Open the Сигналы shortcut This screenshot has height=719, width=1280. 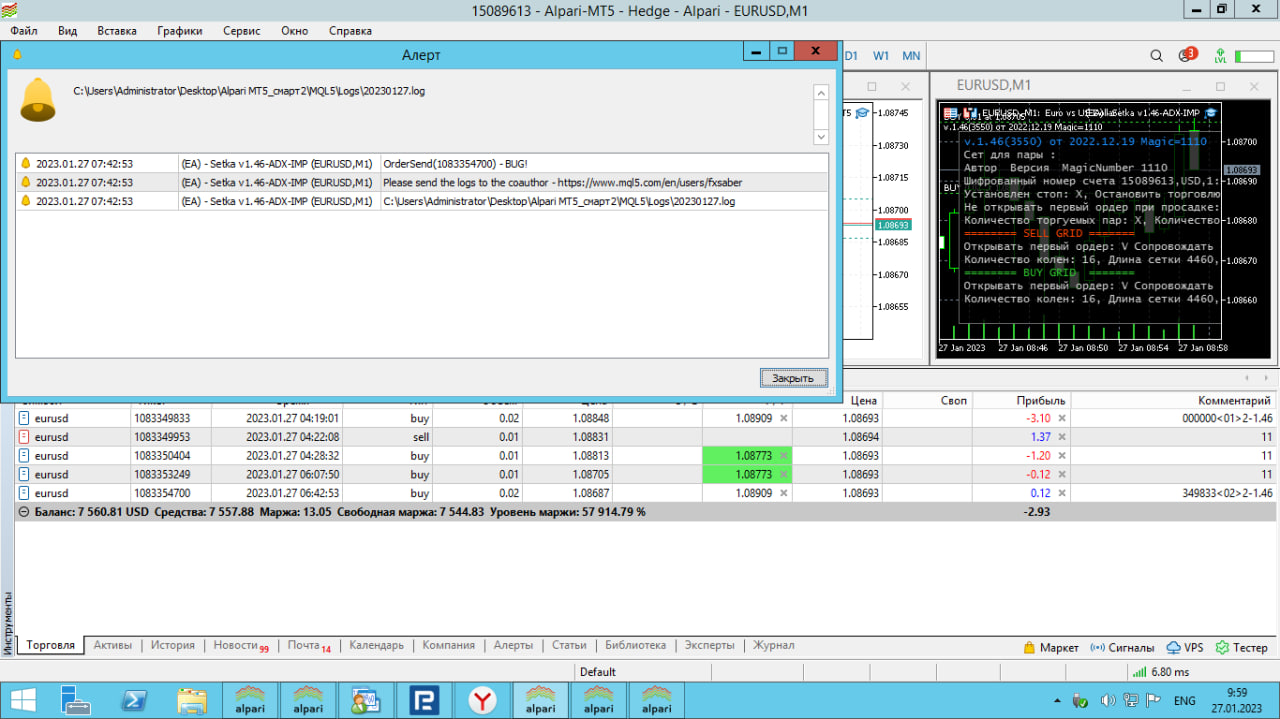pos(1122,647)
